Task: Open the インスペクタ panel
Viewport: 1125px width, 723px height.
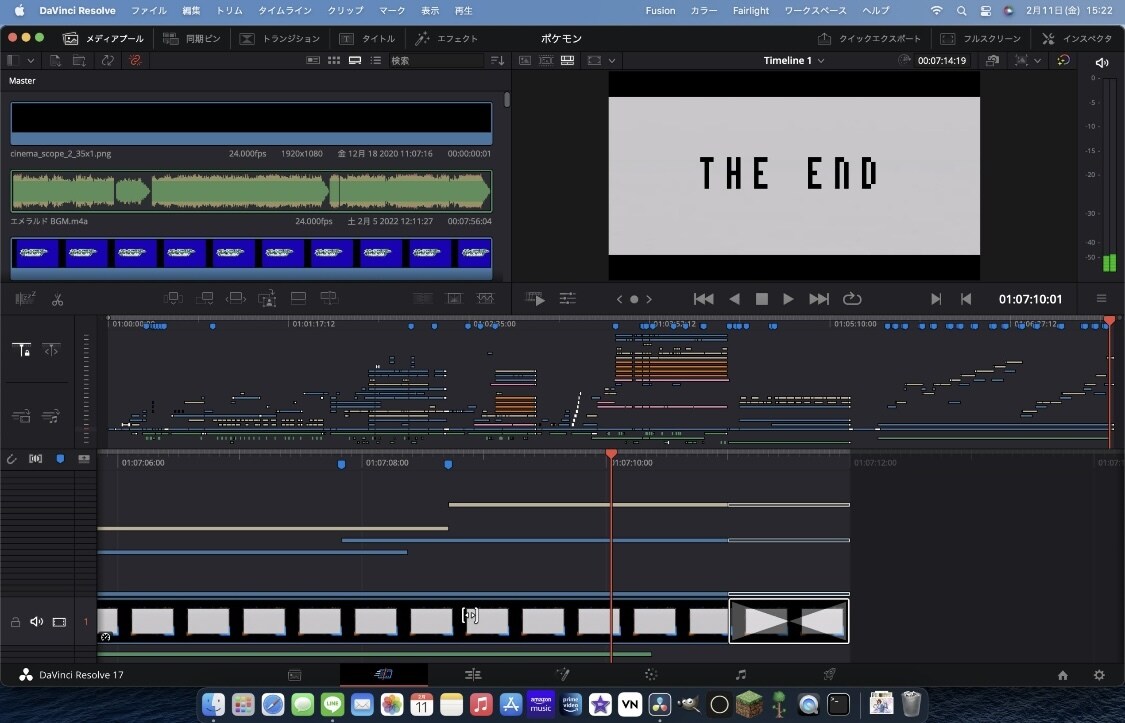Action: click(x=1076, y=39)
